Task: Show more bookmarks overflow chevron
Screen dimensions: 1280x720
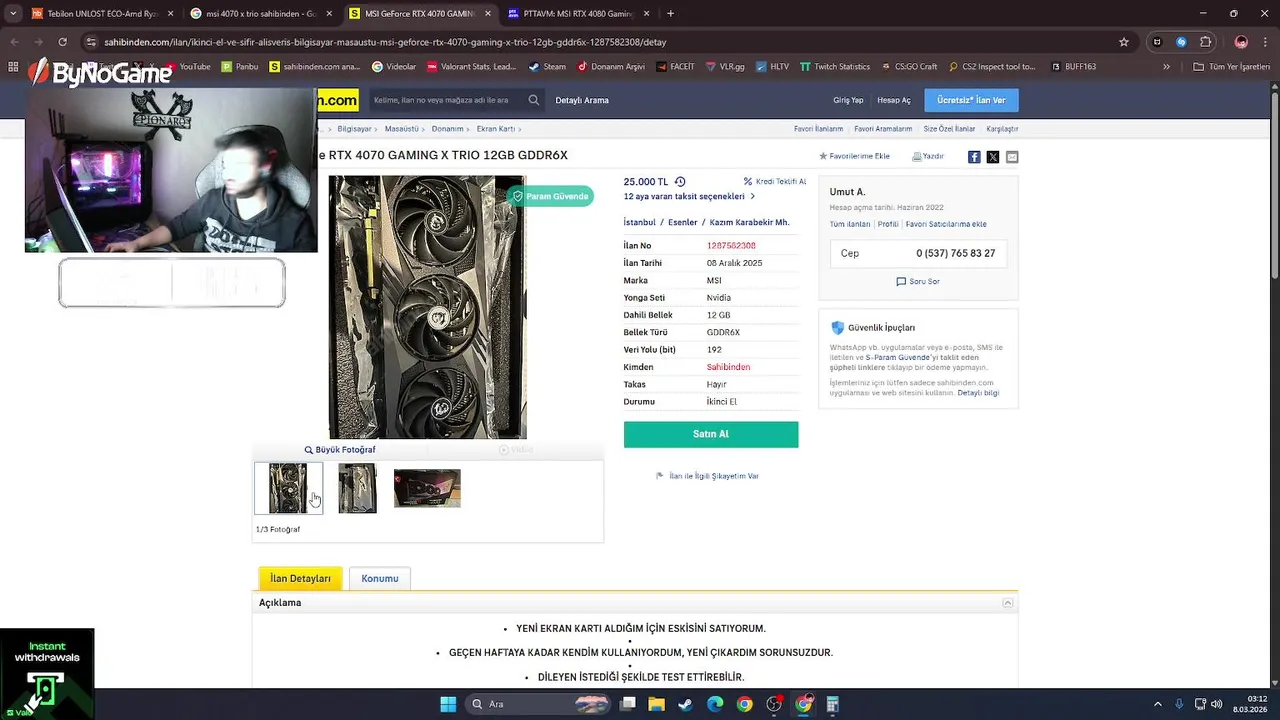Action: point(1166,67)
